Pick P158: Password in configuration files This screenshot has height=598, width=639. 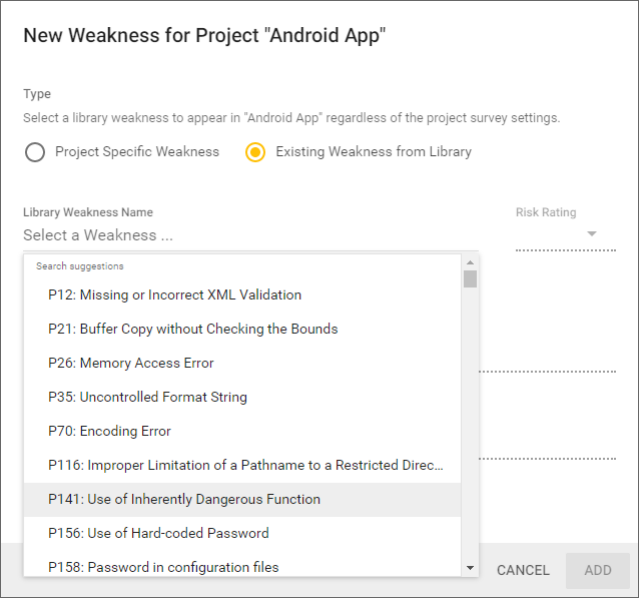tap(163, 567)
